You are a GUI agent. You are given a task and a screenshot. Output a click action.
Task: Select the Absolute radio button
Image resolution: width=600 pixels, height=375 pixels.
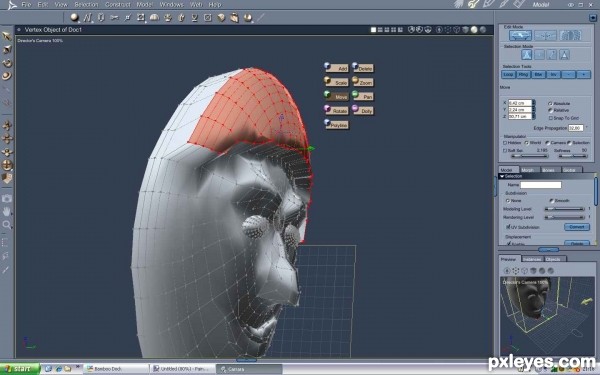550,103
